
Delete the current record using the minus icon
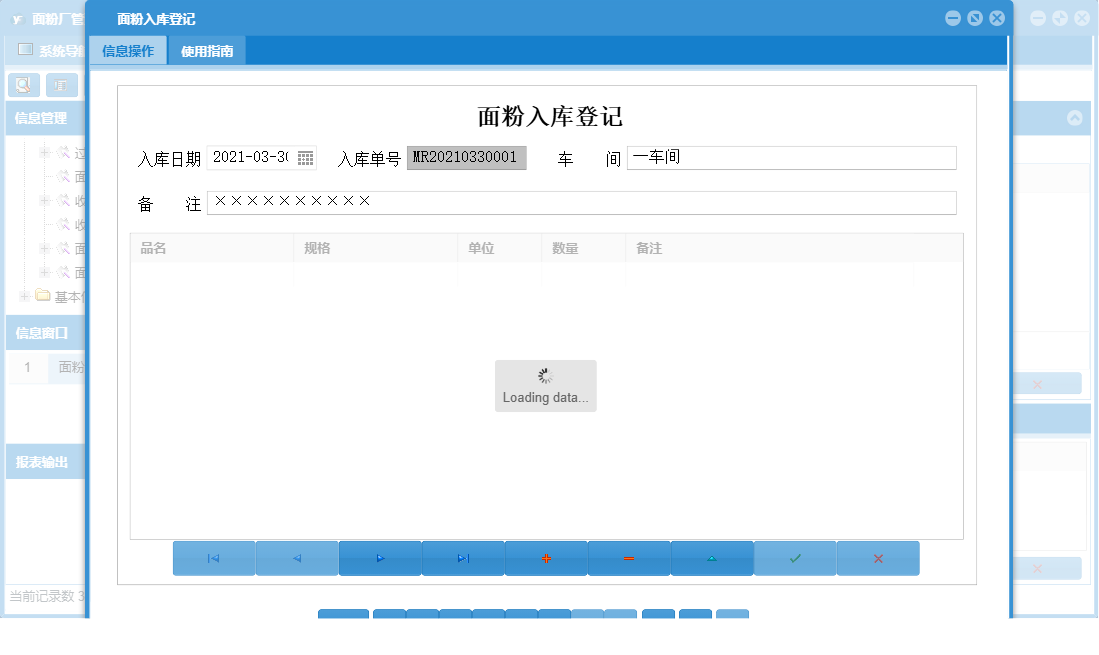click(629, 558)
